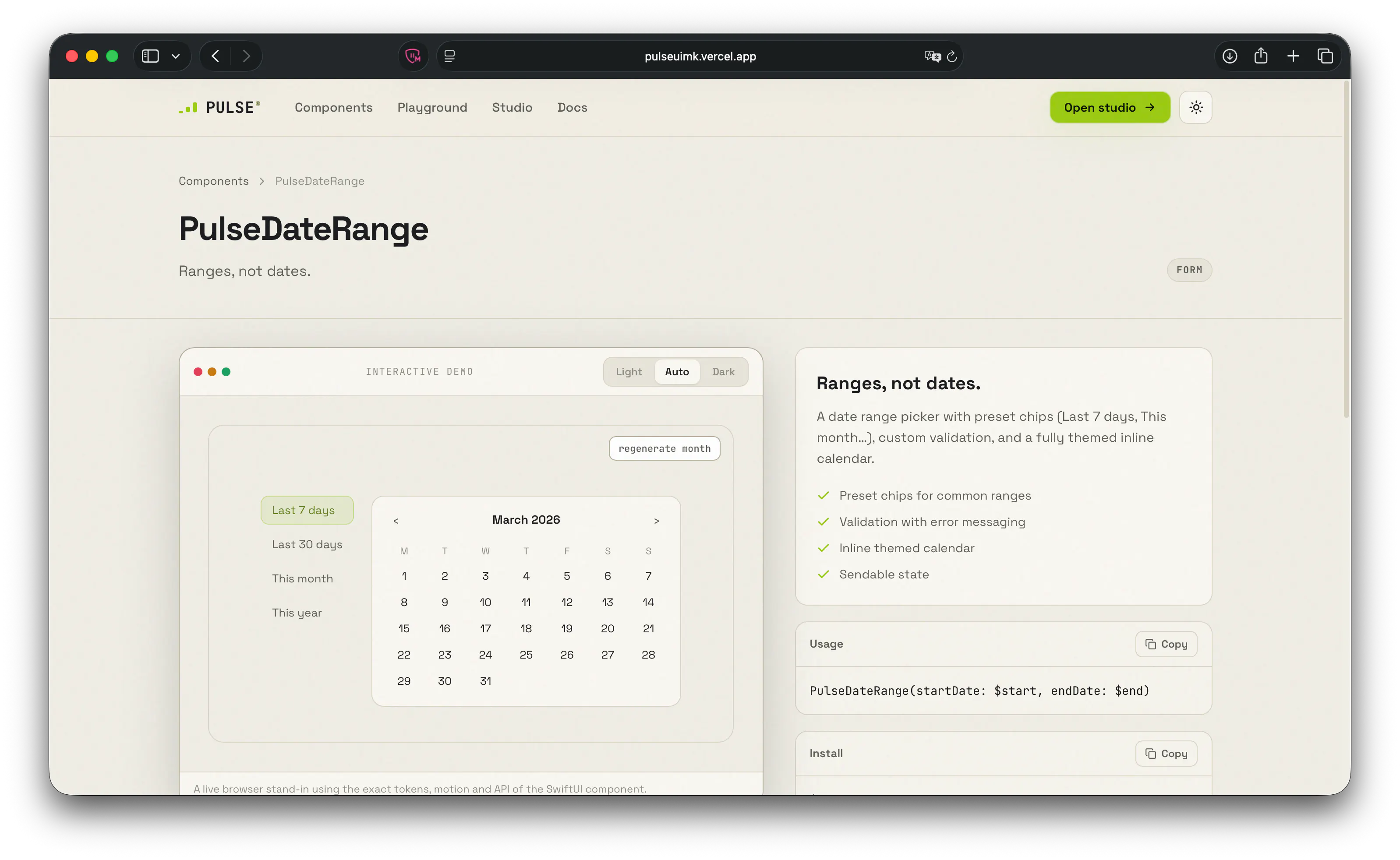Pick March 7 in the calendar
Screen dimensions: 1400x860
[x=648, y=576]
